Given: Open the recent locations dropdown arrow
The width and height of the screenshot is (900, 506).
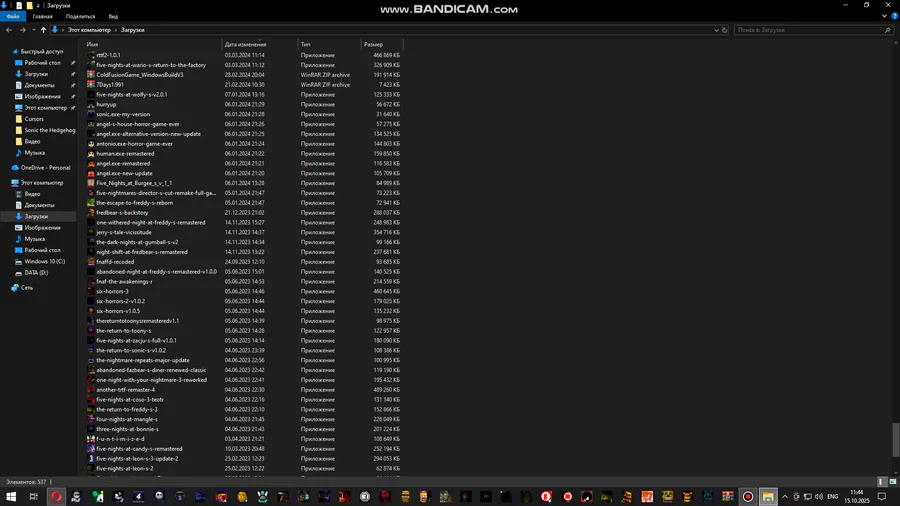Looking at the screenshot, I should (34, 30).
